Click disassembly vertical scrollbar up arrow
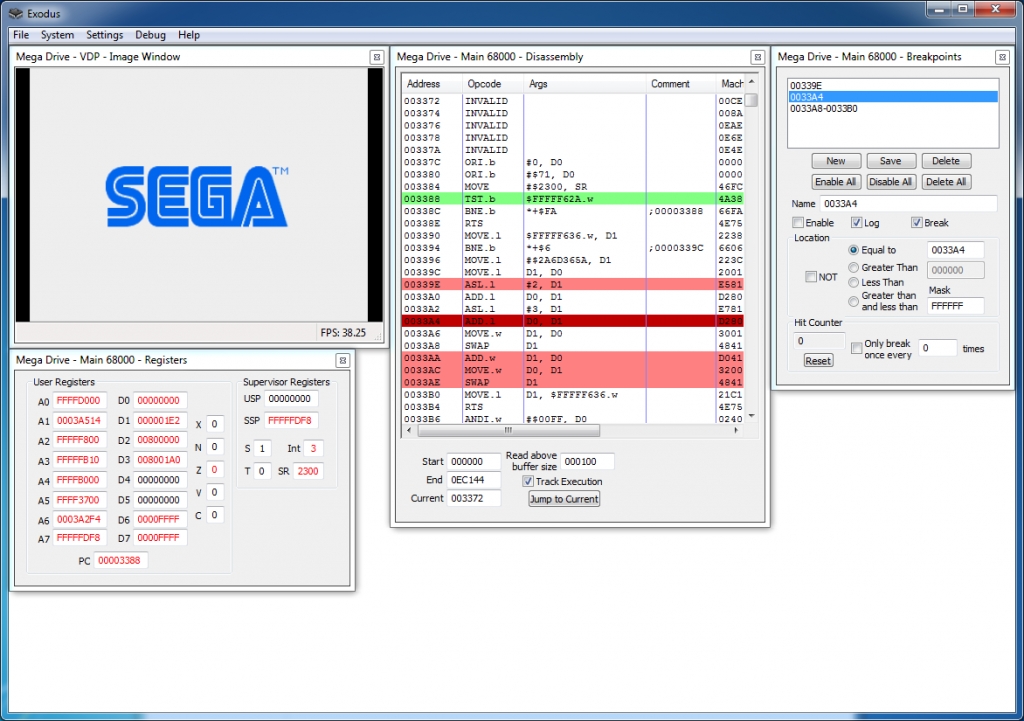Image resolution: width=1024 pixels, height=721 pixels. point(751,82)
